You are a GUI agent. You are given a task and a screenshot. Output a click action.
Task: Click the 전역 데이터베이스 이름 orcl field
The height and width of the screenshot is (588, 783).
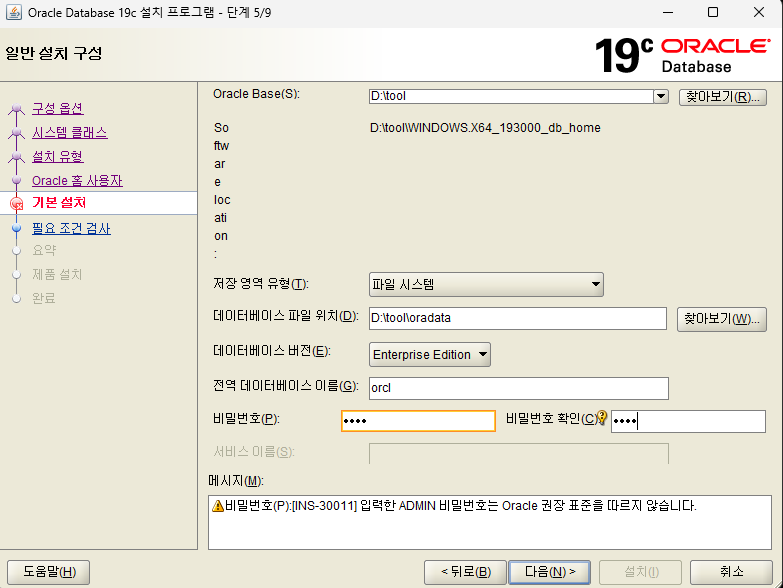point(518,388)
